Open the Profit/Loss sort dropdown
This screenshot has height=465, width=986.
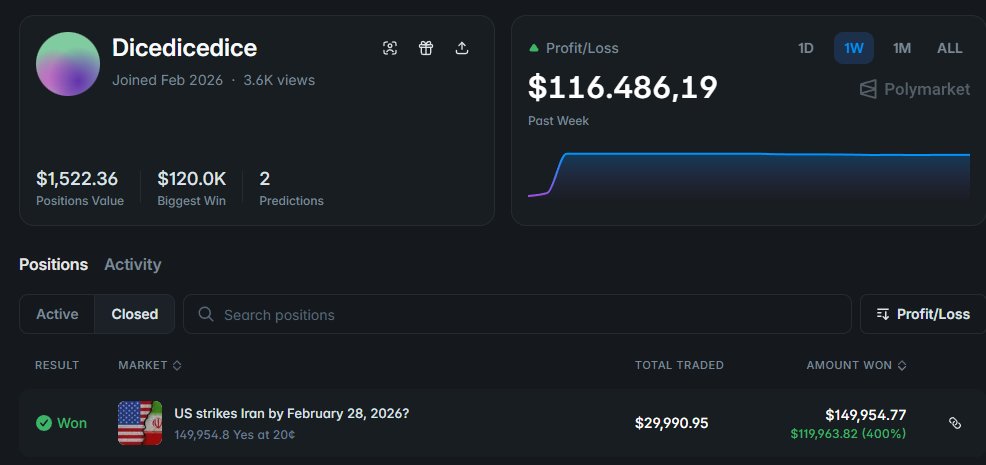click(922, 314)
